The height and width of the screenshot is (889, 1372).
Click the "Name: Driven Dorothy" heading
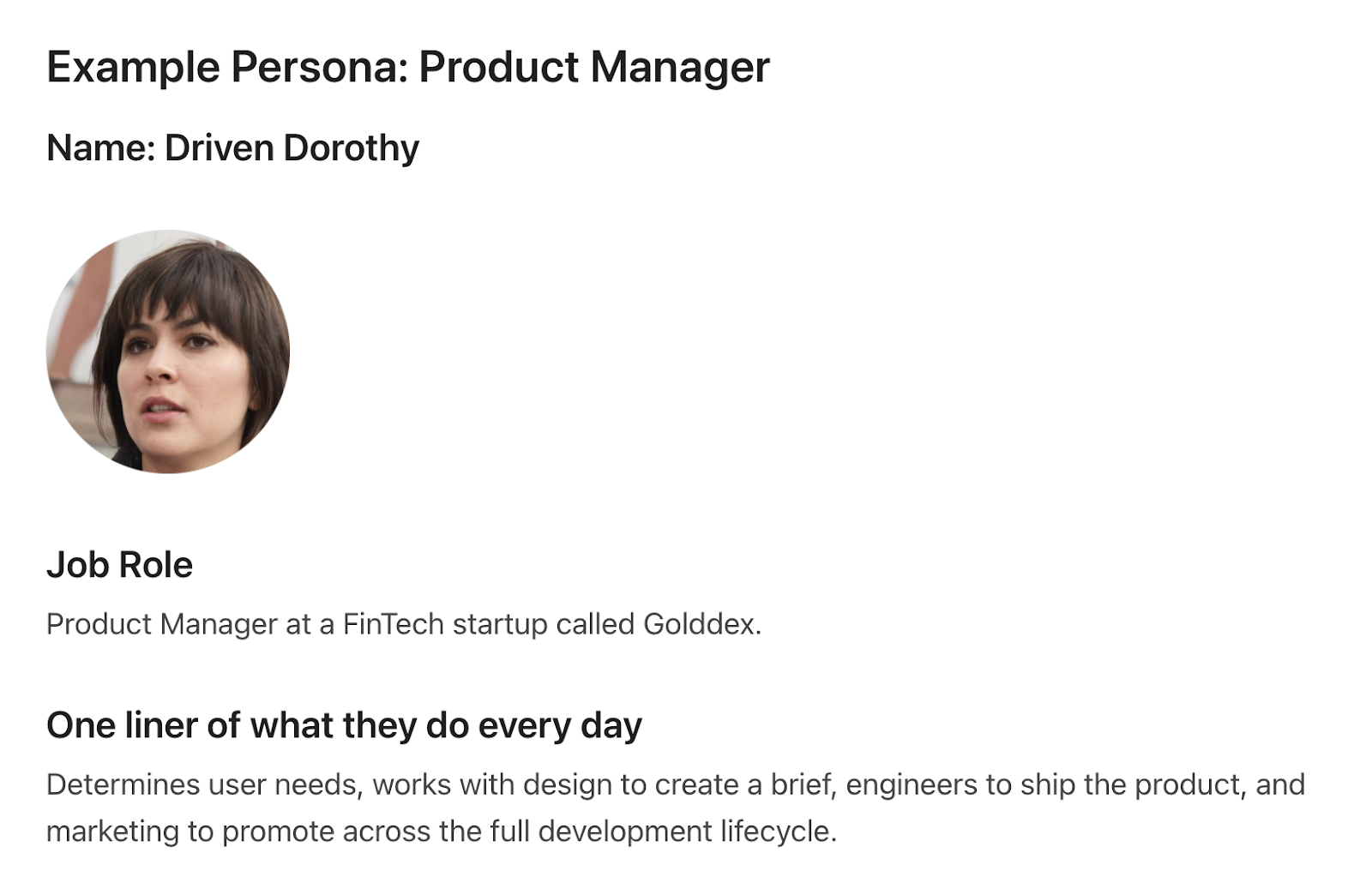click(x=232, y=148)
